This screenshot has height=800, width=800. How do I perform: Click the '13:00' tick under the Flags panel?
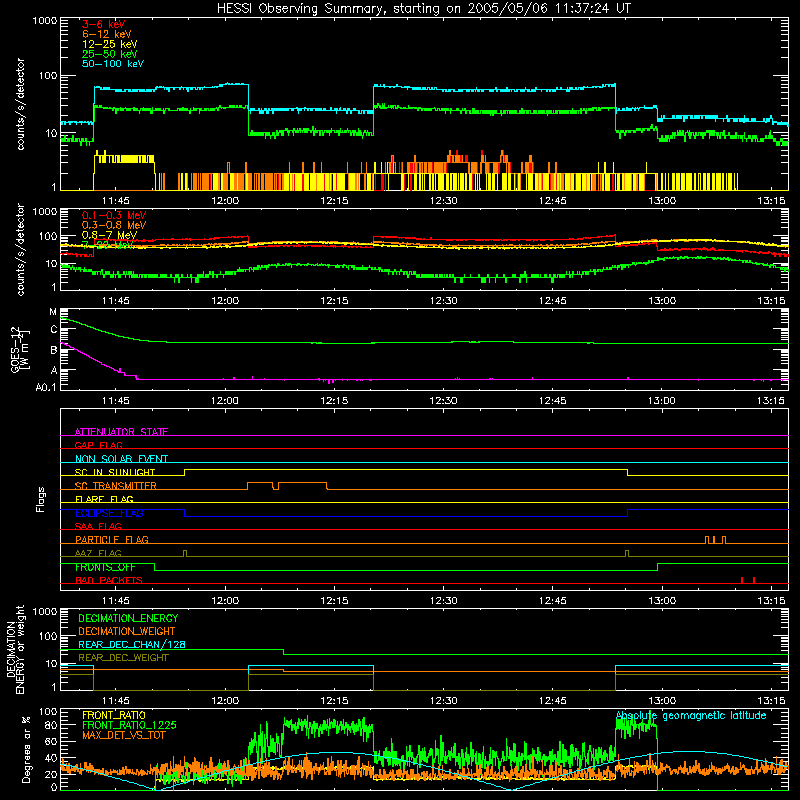[x=662, y=601]
